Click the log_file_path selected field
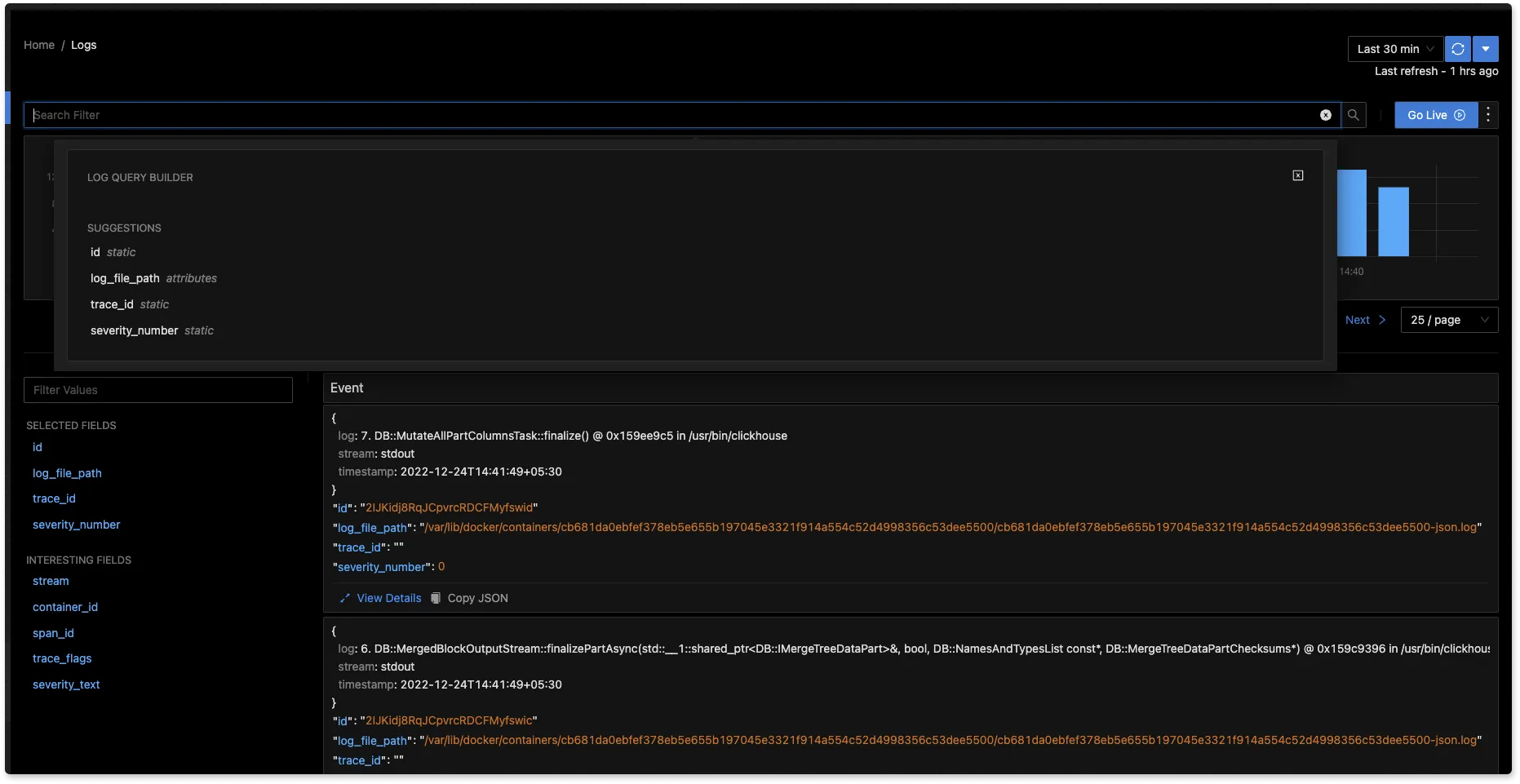The height and width of the screenshot is (784, 1520). click(67, 473)
